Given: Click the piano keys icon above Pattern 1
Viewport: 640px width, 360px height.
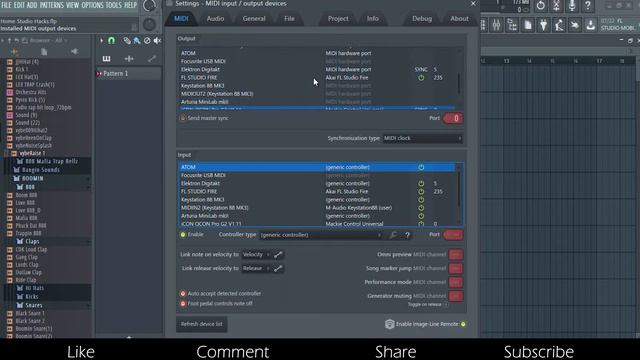Looking at the screenshot, I should coord(106,59).
